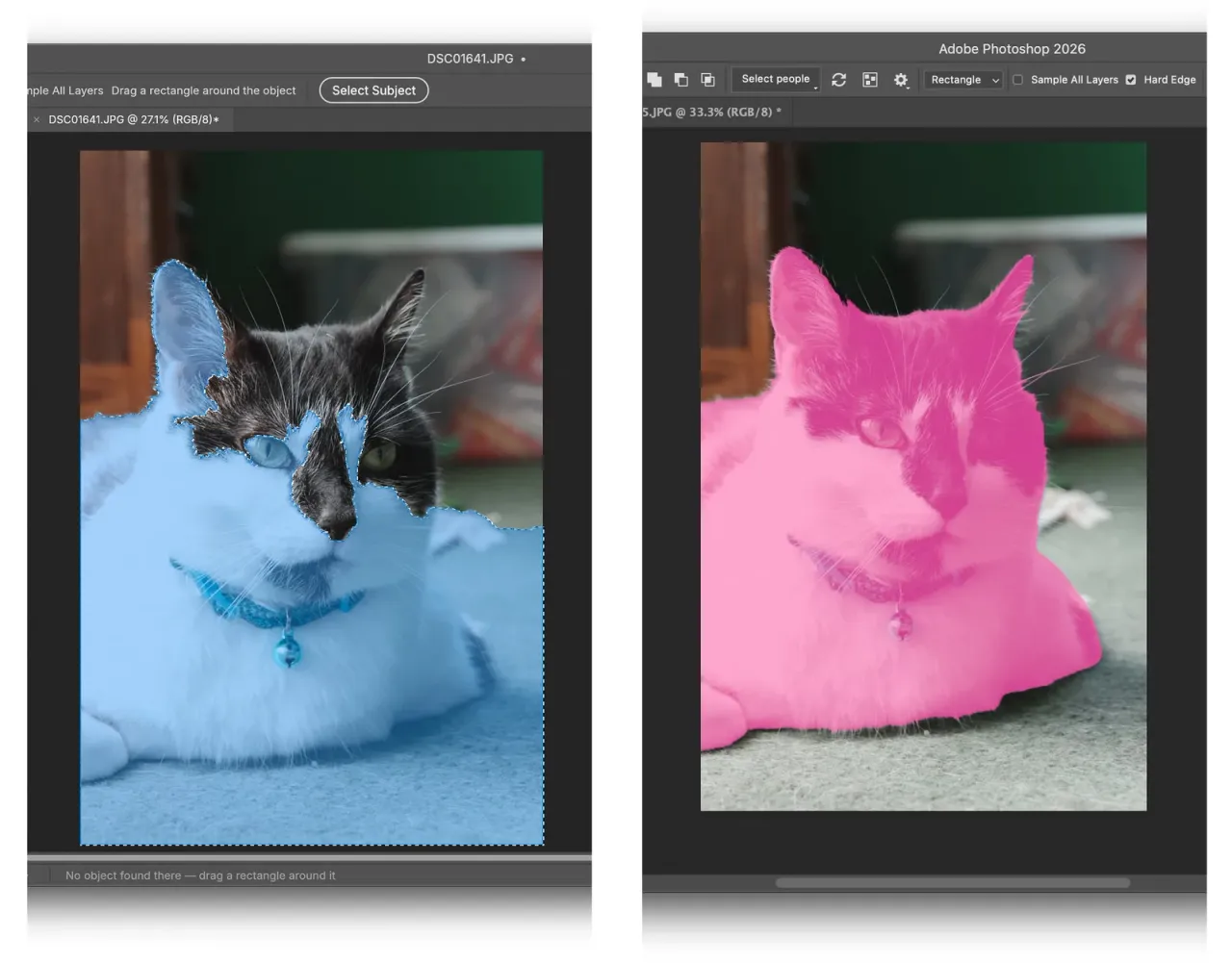Click Intersect with selection icon in right window
The image size is (1232, 963).
(x=707, y=80)
